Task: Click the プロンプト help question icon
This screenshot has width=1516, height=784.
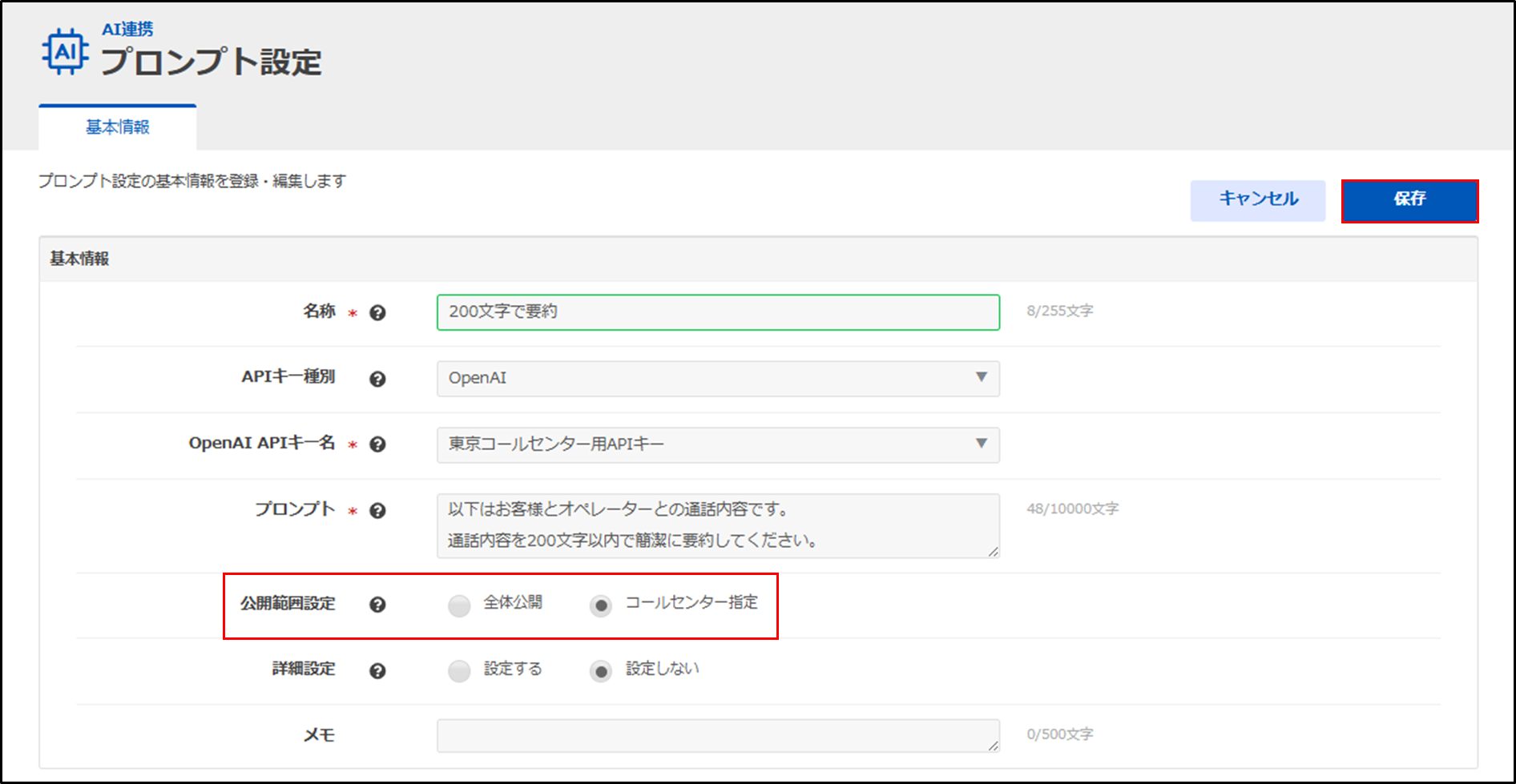Action: 377,511
